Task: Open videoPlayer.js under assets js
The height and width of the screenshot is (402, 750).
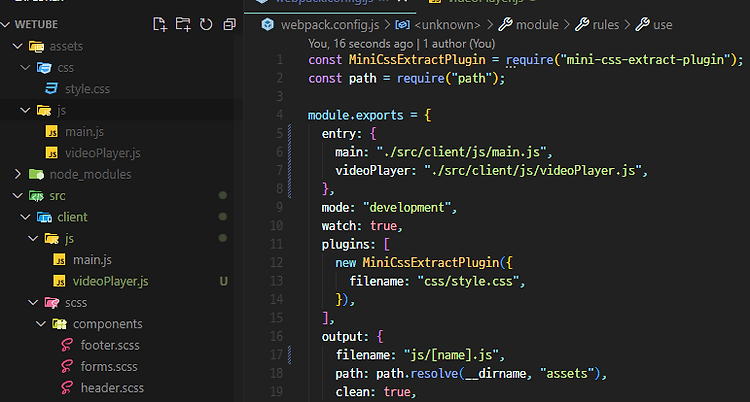Action: [x=103, y=153]
